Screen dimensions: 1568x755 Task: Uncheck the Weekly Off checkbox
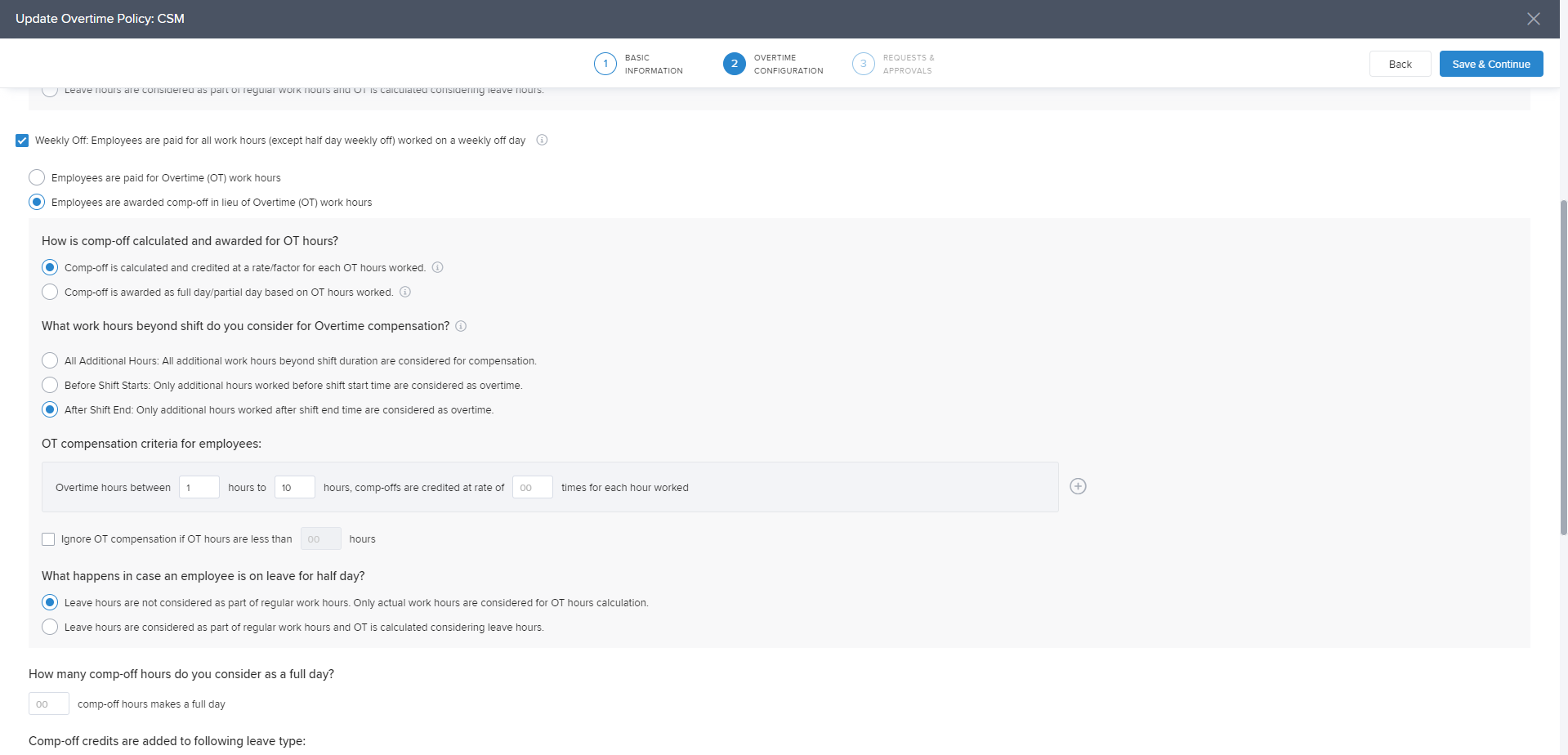pos(22,141)
